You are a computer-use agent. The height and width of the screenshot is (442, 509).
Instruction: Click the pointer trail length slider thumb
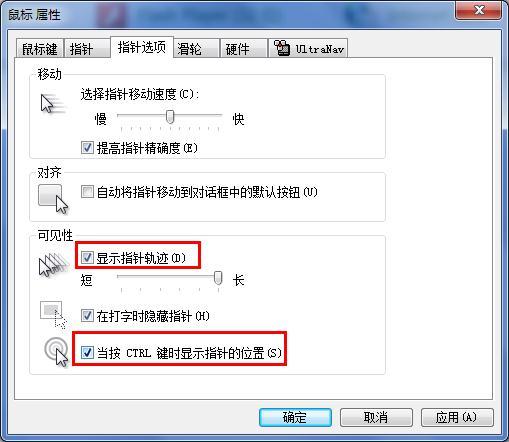tap(218, 278)
